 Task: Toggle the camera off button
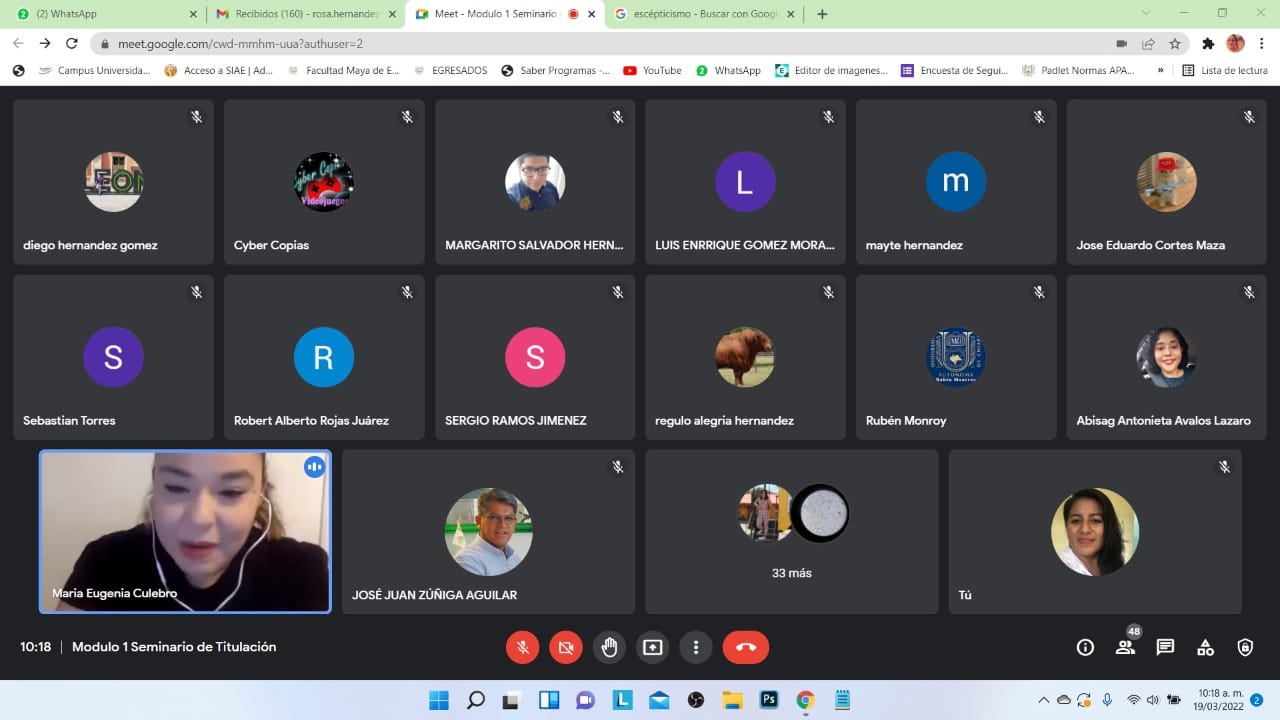[x=566, y=647]
